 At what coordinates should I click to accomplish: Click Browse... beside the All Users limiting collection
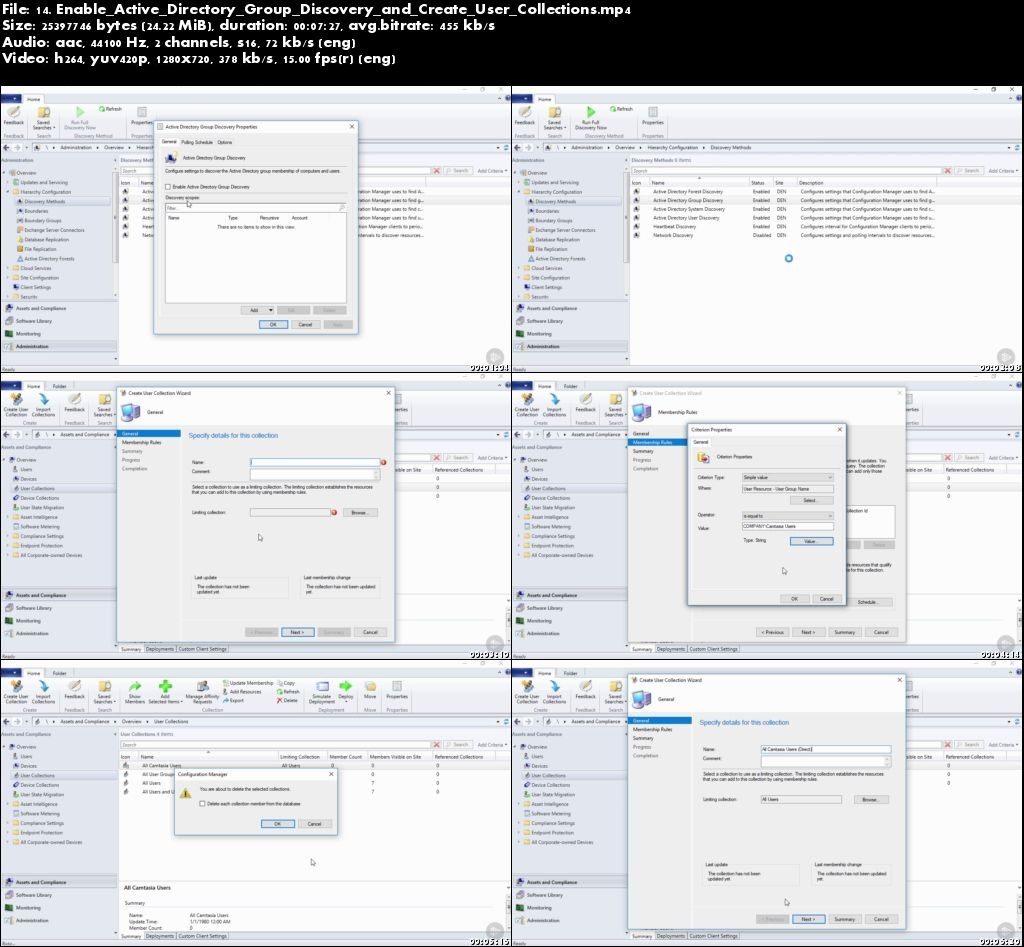pos(871,799)
